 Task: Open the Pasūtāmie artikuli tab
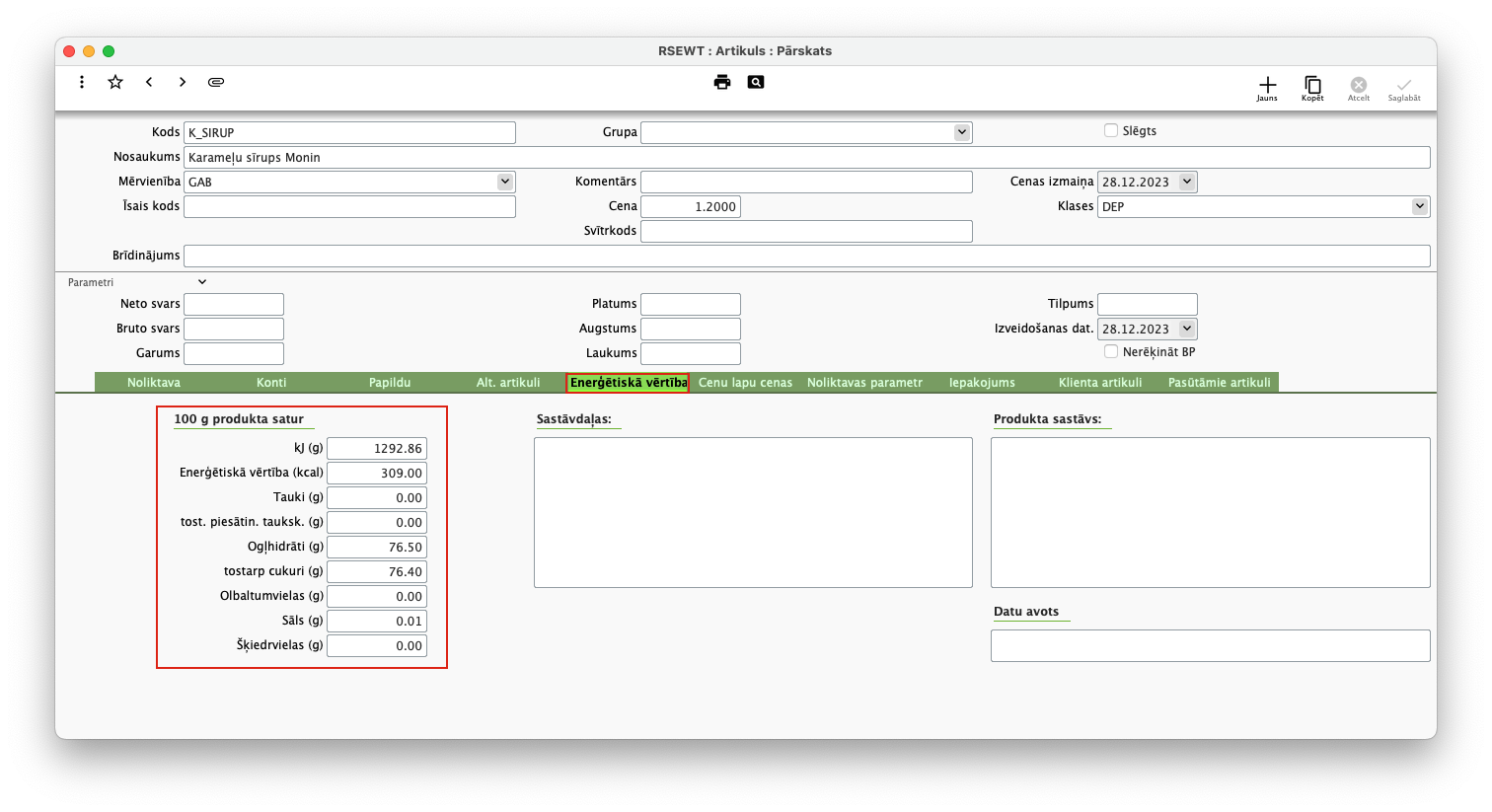[x=1220, y=383]
